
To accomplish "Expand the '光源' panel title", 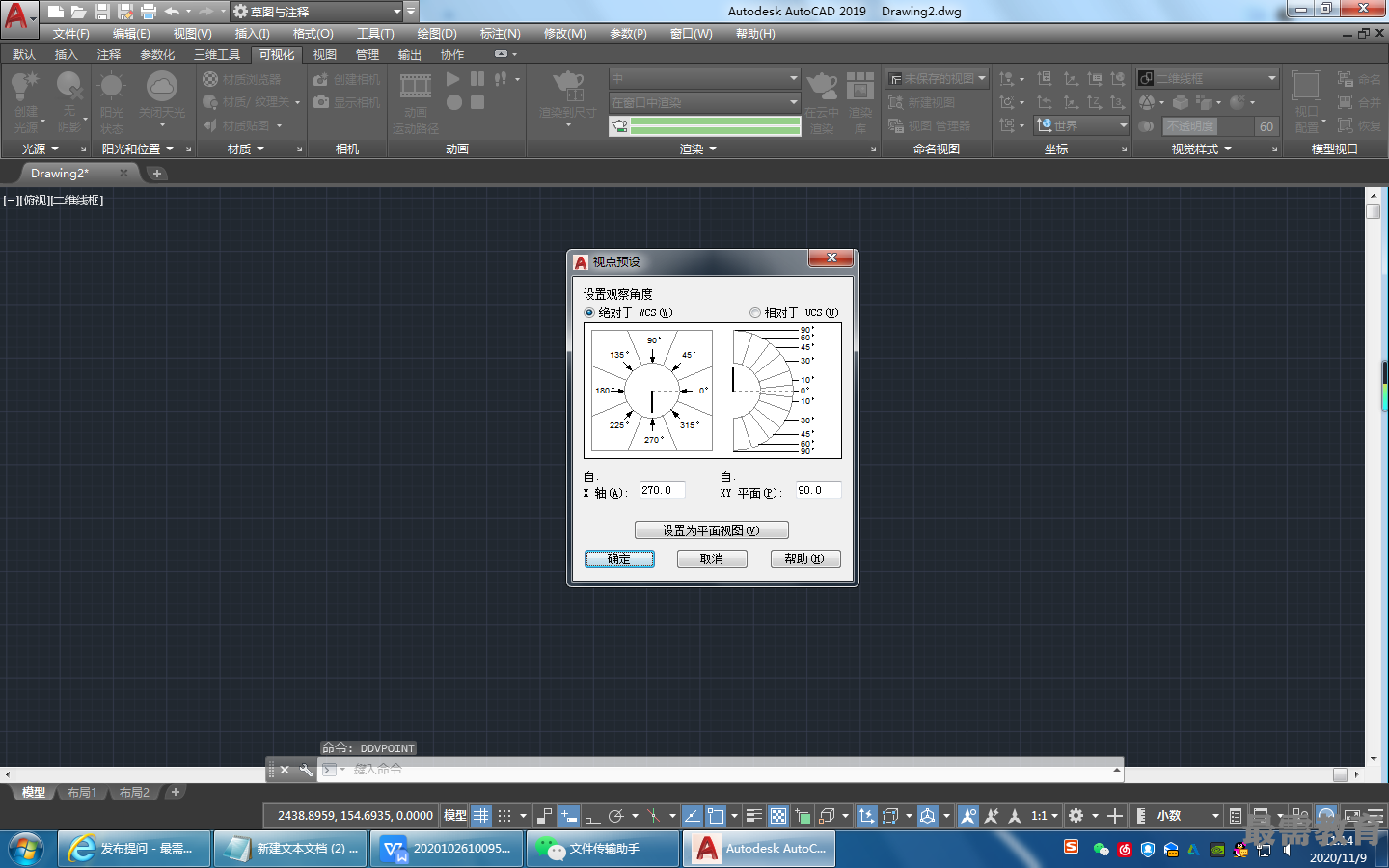I will tap(41, 149).
